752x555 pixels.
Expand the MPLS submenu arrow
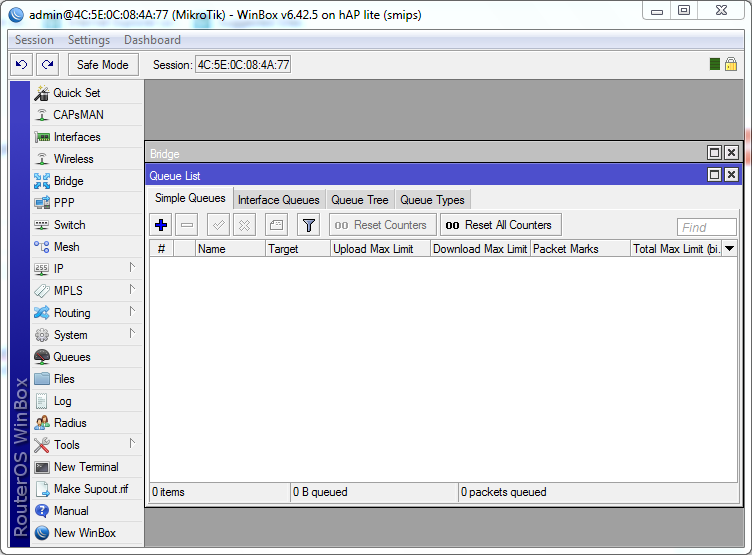132,289
